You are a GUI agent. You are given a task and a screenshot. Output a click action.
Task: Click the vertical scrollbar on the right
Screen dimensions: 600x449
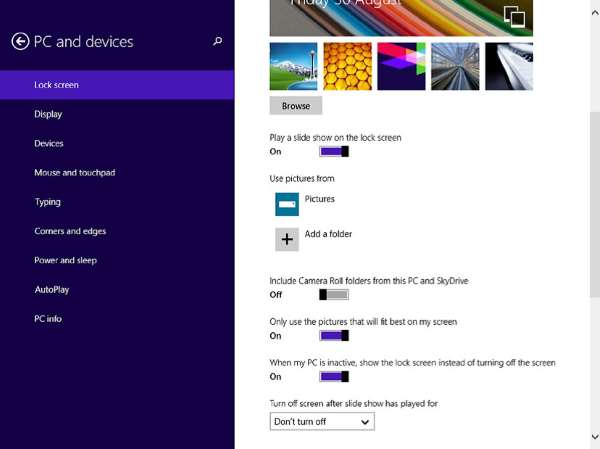click(x=594, y=220)
